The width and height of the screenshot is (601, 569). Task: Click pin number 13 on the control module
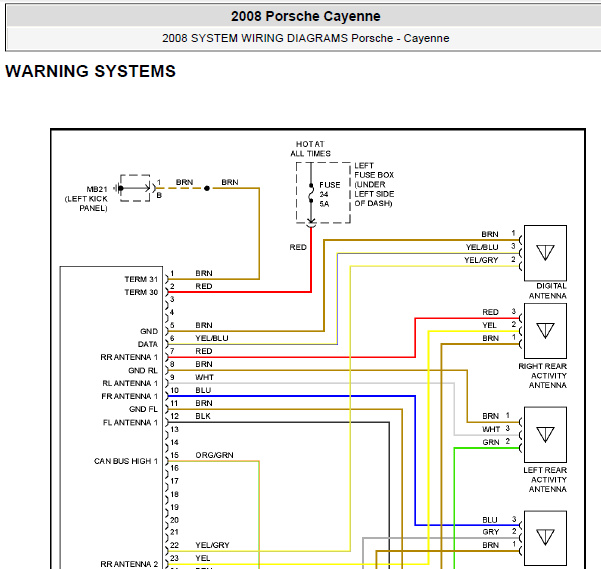click(x=175, y=429)
